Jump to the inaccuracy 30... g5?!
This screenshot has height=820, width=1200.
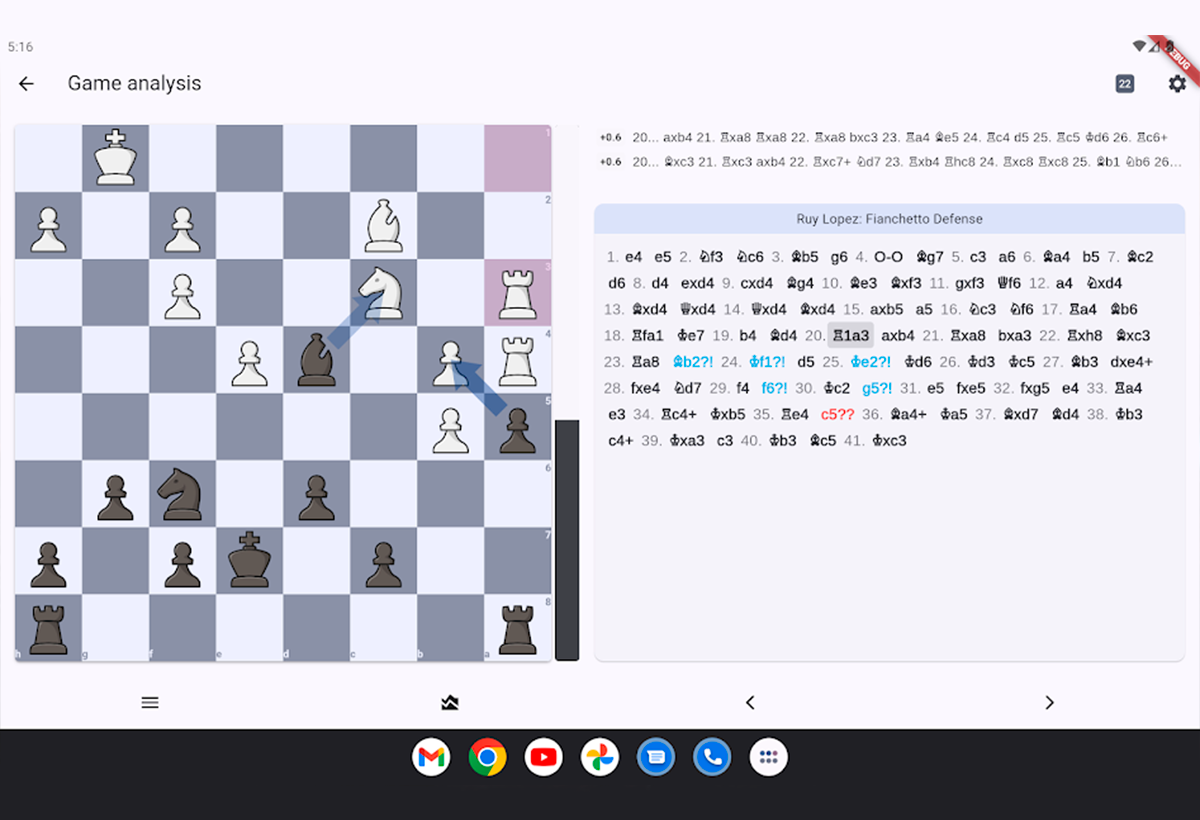879,388
